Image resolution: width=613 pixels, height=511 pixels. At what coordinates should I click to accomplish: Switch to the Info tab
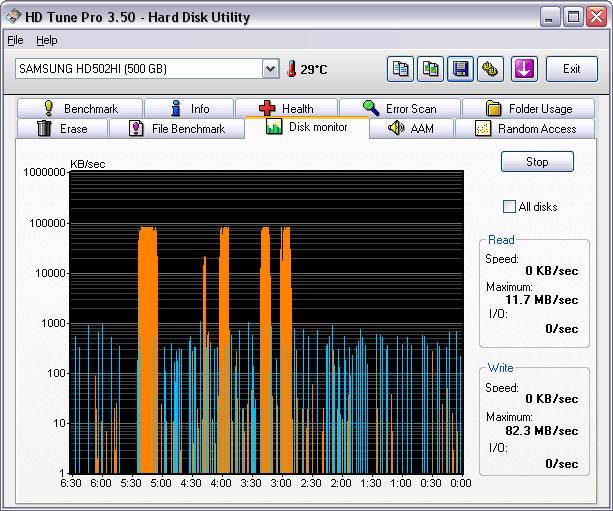tap(189, 108)
